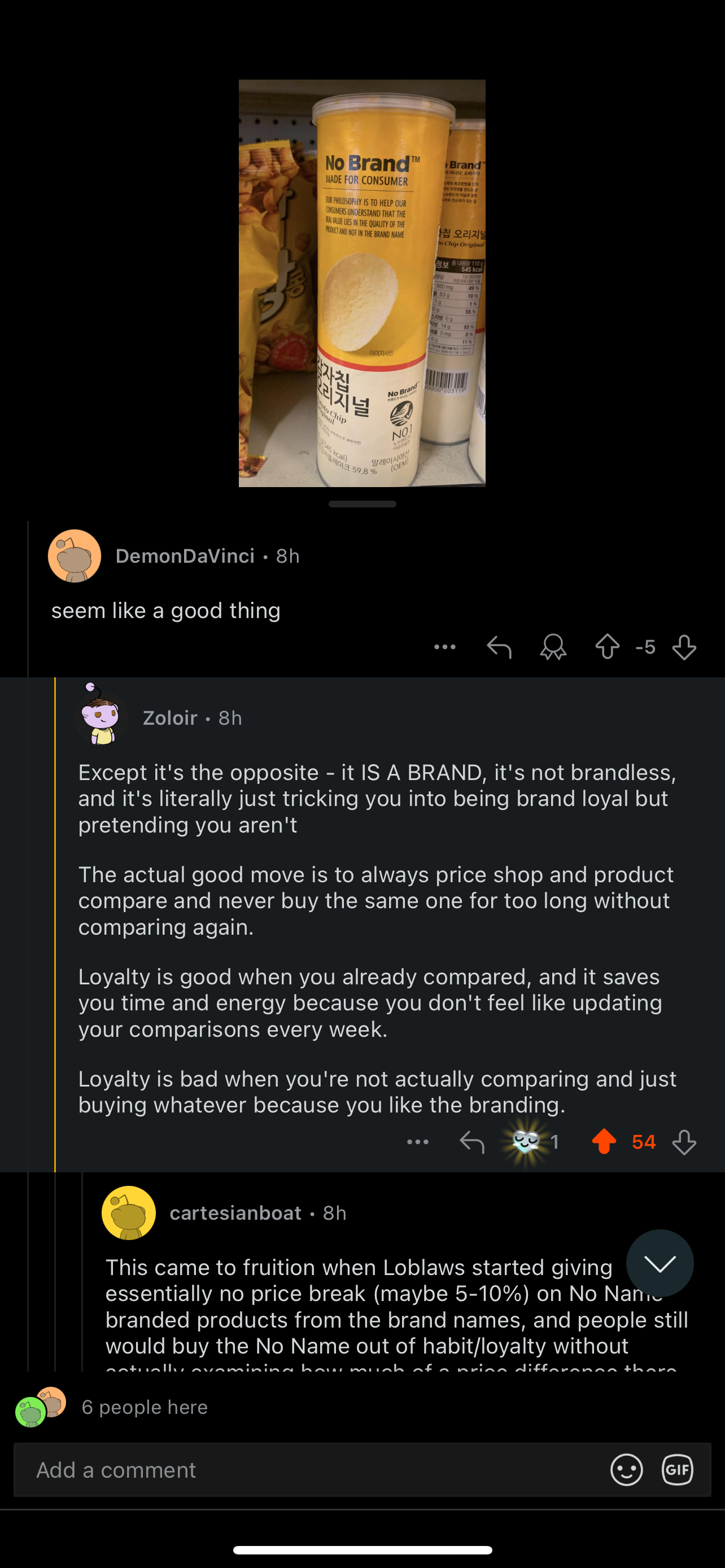Upvote DemonDaVinci's comment
The height and width of the screenshot is (1568, 725).
point(607,646)
